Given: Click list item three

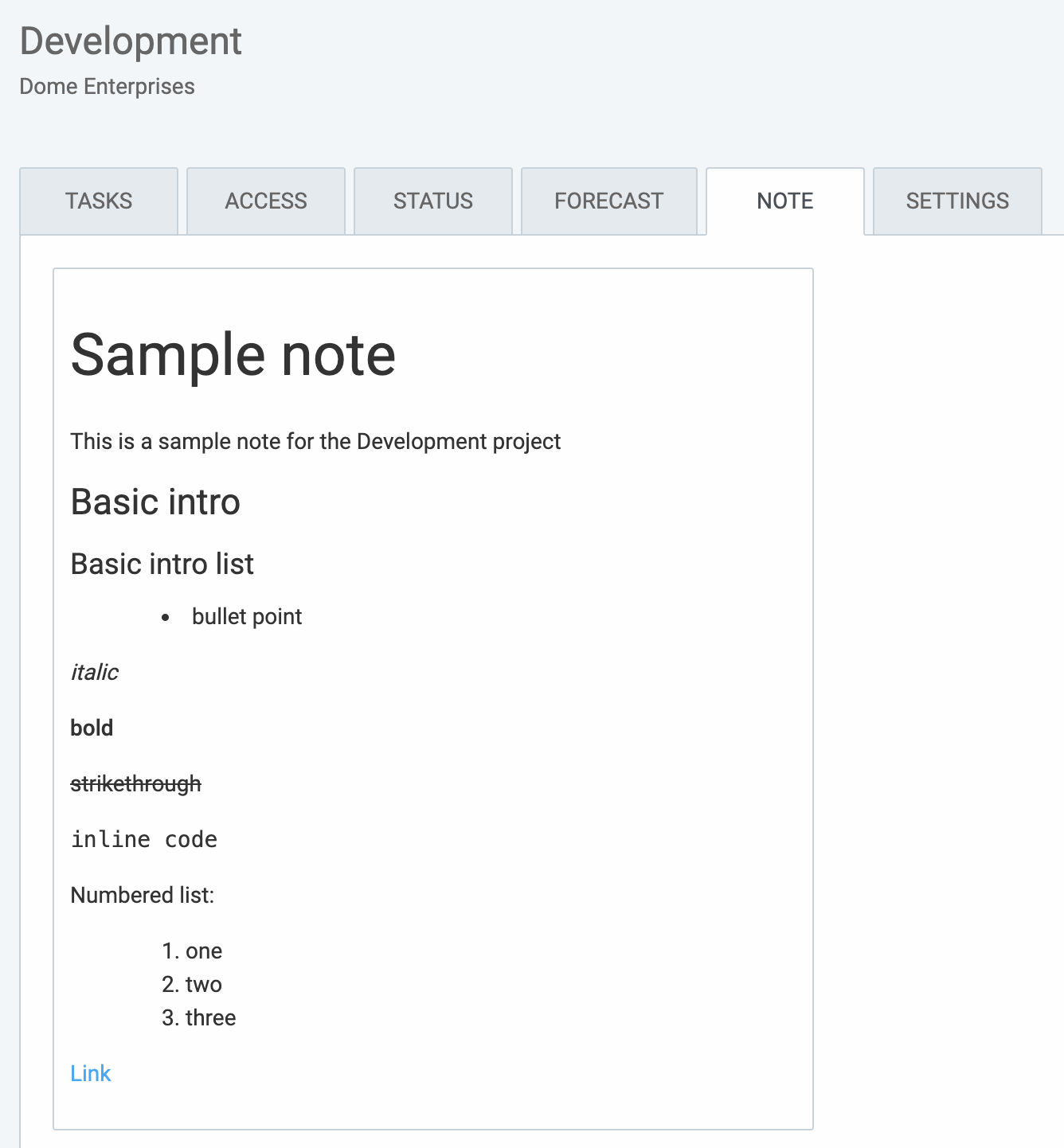Looking at the screenshot, I should (x=198, y=1017).
